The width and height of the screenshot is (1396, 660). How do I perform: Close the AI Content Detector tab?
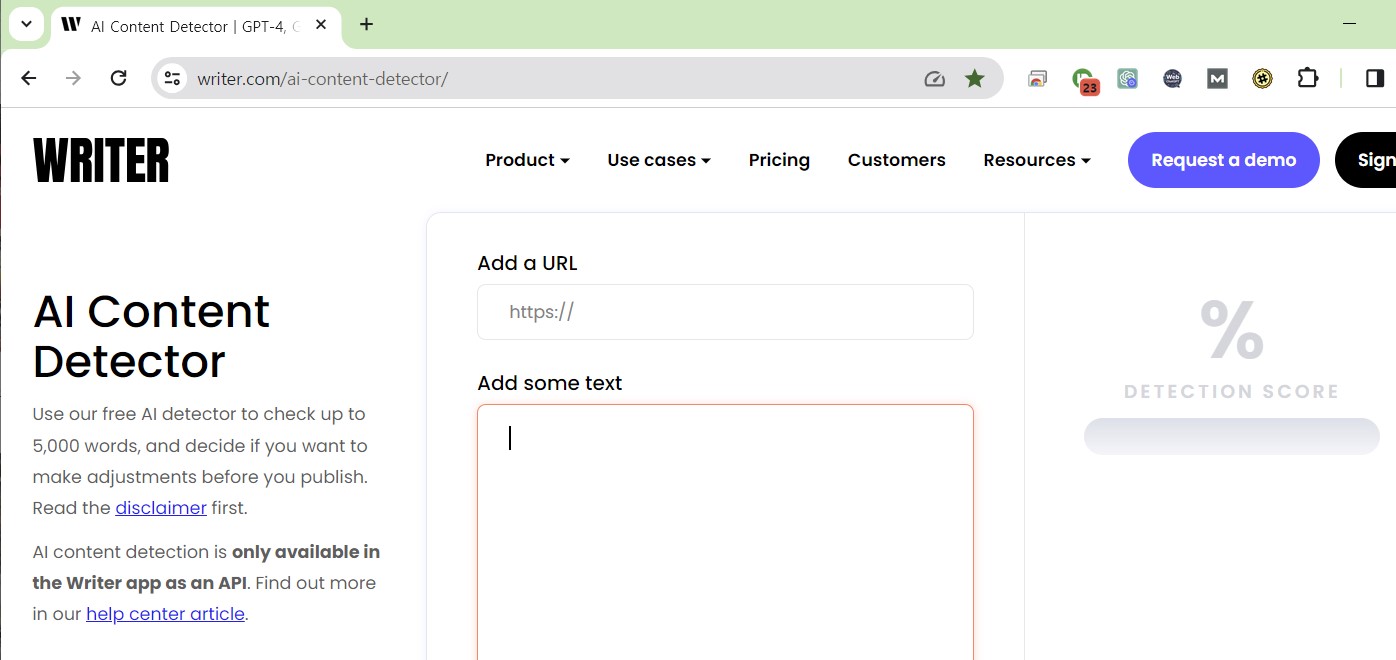tap(321, 25)
